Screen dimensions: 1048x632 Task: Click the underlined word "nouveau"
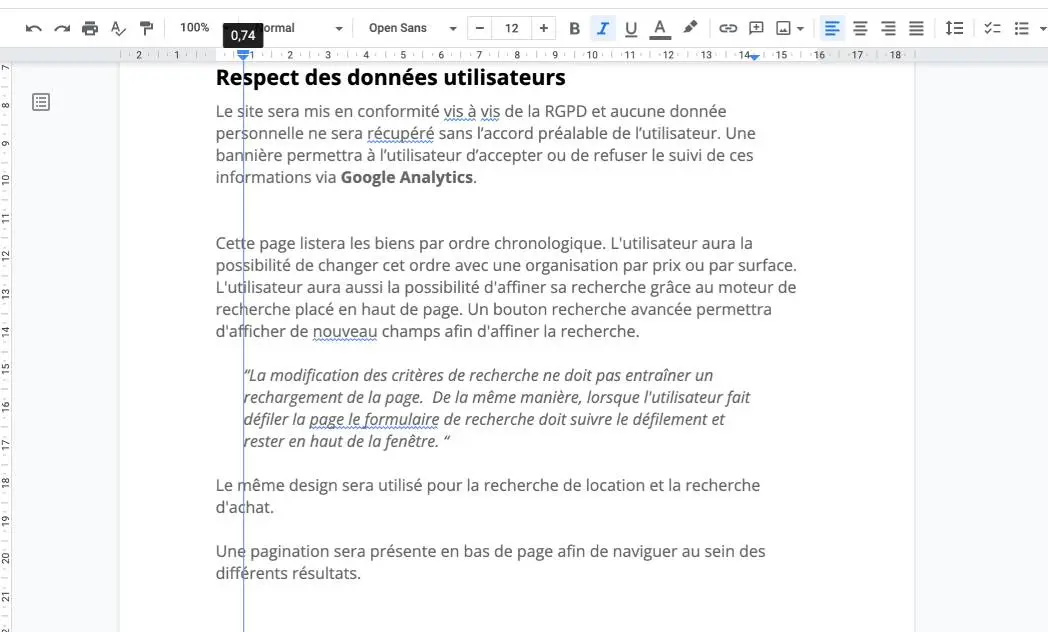click(x=345, y=331)
